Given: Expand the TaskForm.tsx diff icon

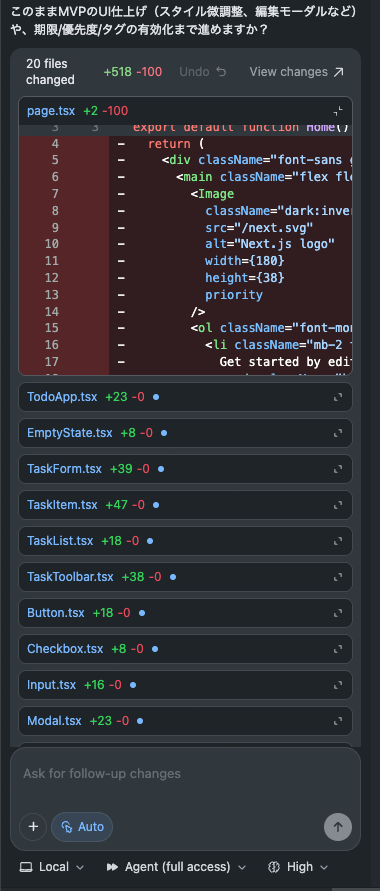Looking at the screenshot, I should point(338,469).
